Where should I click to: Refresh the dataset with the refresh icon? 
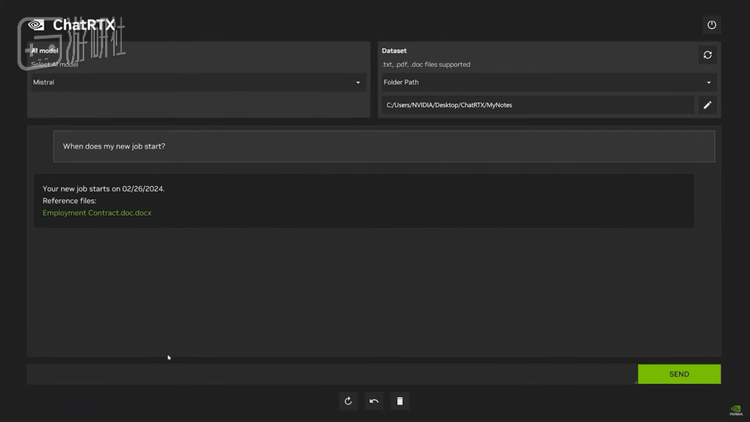click(707, 55)
